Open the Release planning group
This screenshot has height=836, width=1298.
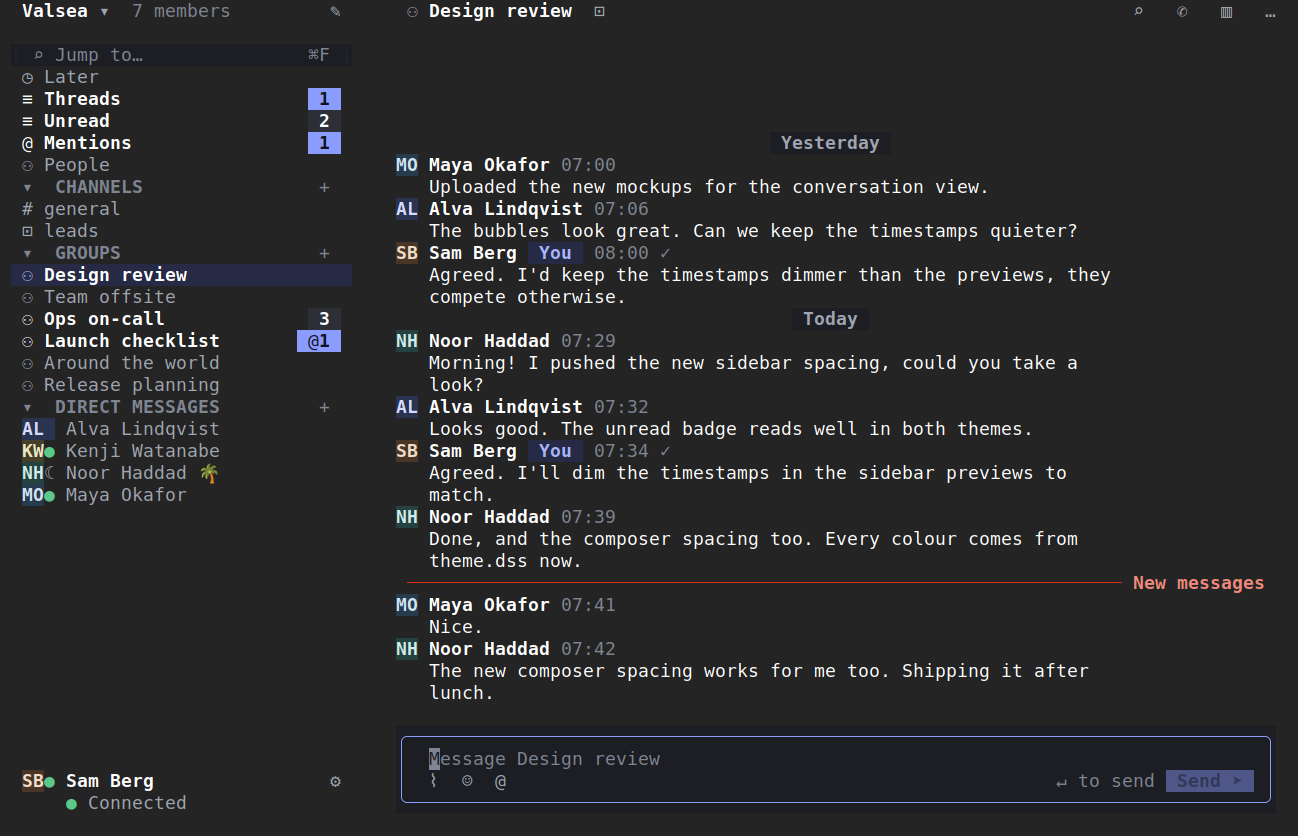[181, 385]
